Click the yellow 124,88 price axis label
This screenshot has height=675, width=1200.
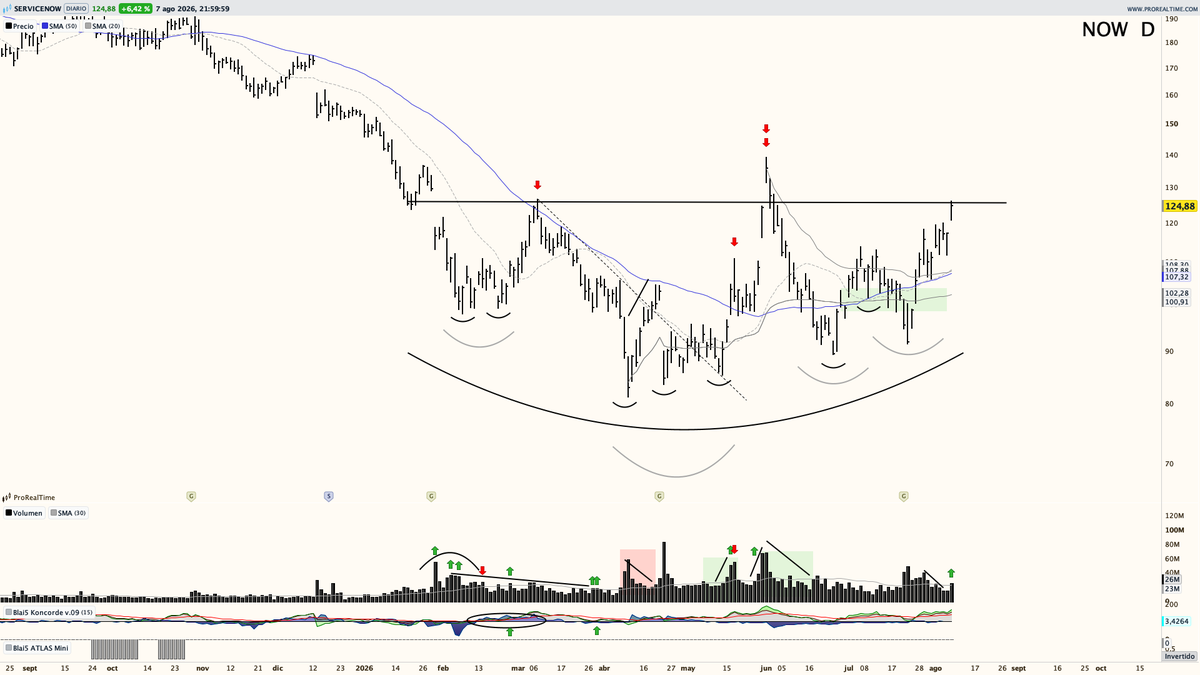click(1180, 206)
